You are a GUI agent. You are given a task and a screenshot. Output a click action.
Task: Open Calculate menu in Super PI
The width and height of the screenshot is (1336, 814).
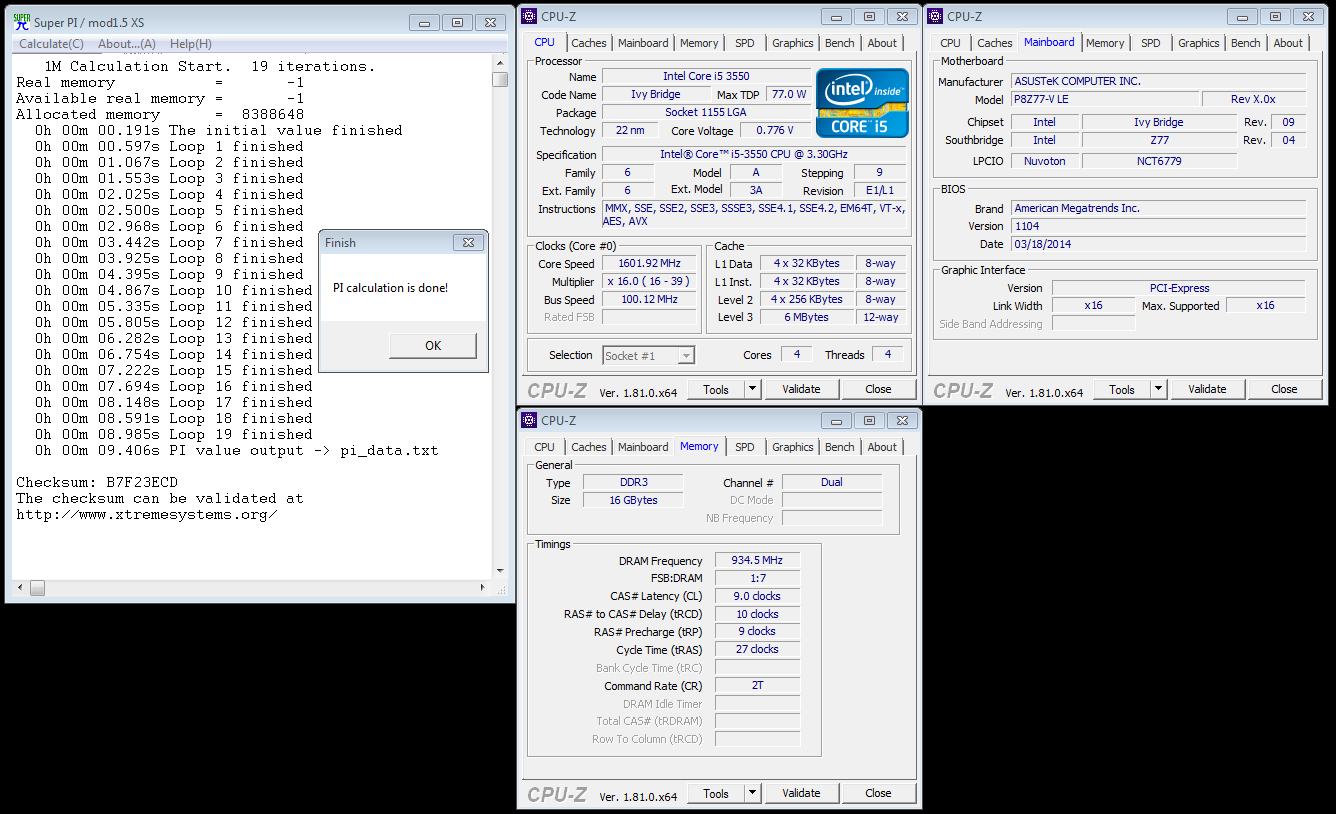click(x=51, y=44)
